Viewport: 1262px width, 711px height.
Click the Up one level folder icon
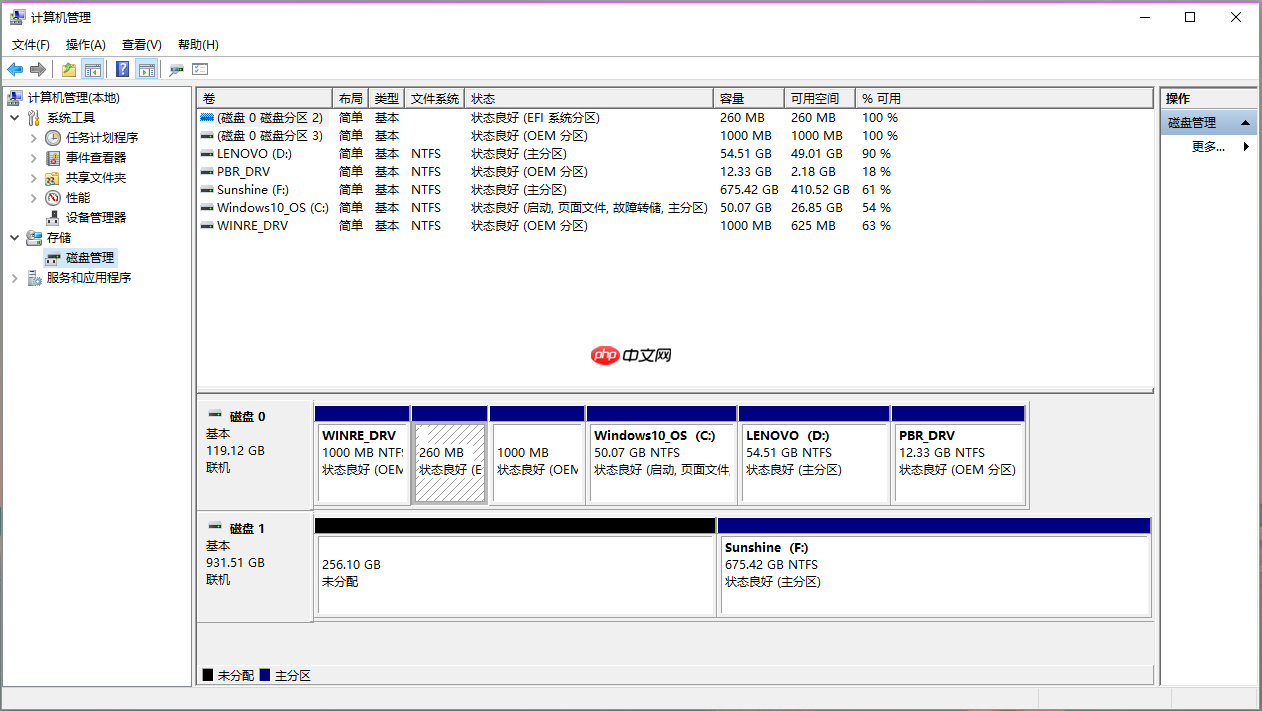[x=68, y=69]
